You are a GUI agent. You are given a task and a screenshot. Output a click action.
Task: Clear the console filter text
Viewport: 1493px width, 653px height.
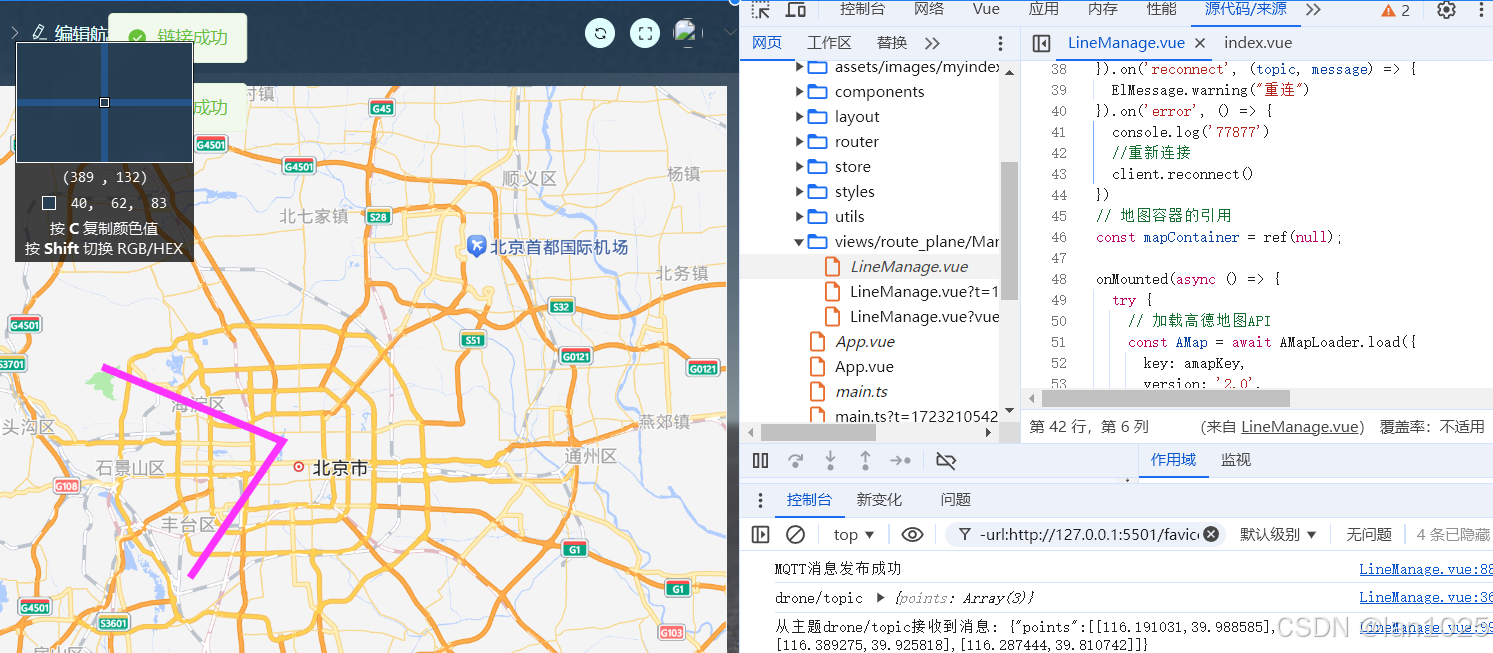coord(1211,534)
